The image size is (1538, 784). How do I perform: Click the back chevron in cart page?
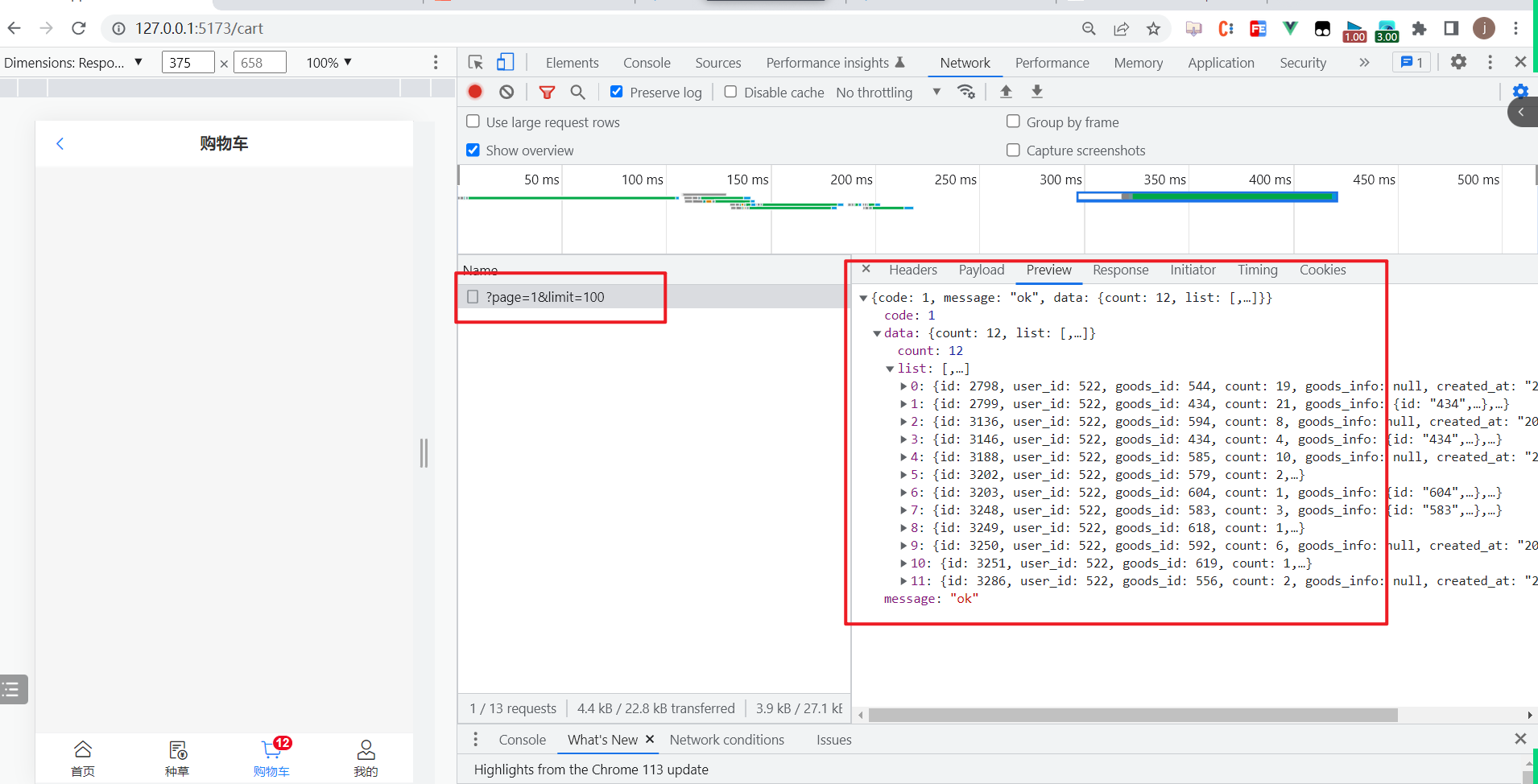tap(60, 143)
